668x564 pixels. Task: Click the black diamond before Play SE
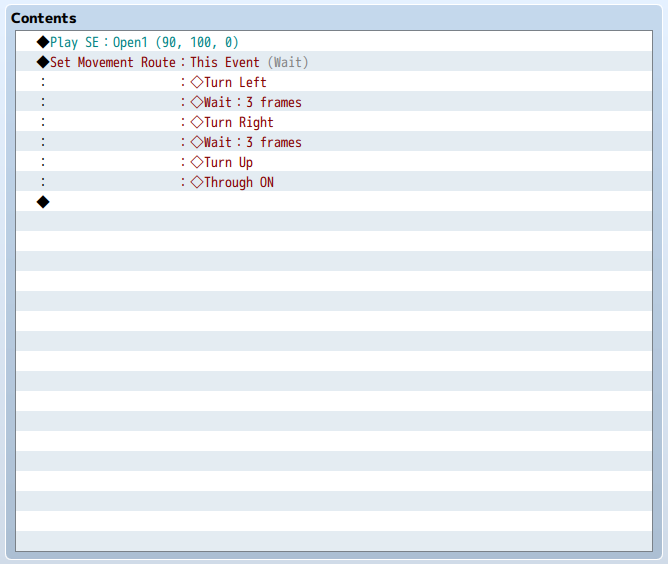coord(43,42)
